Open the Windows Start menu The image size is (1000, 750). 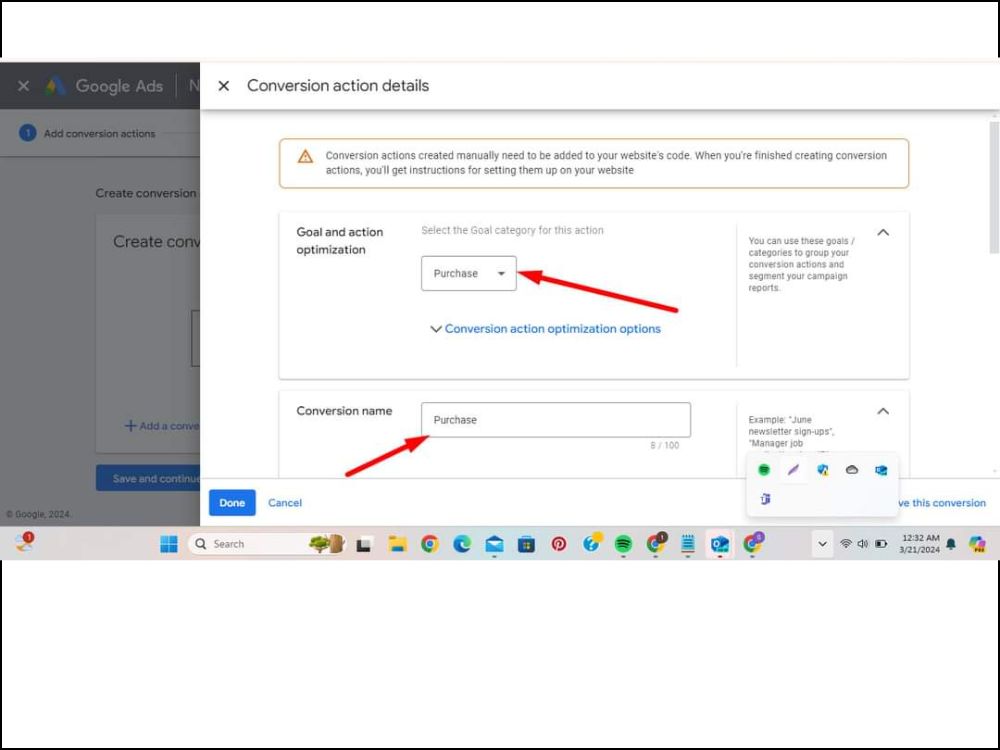tap(169, 544)
